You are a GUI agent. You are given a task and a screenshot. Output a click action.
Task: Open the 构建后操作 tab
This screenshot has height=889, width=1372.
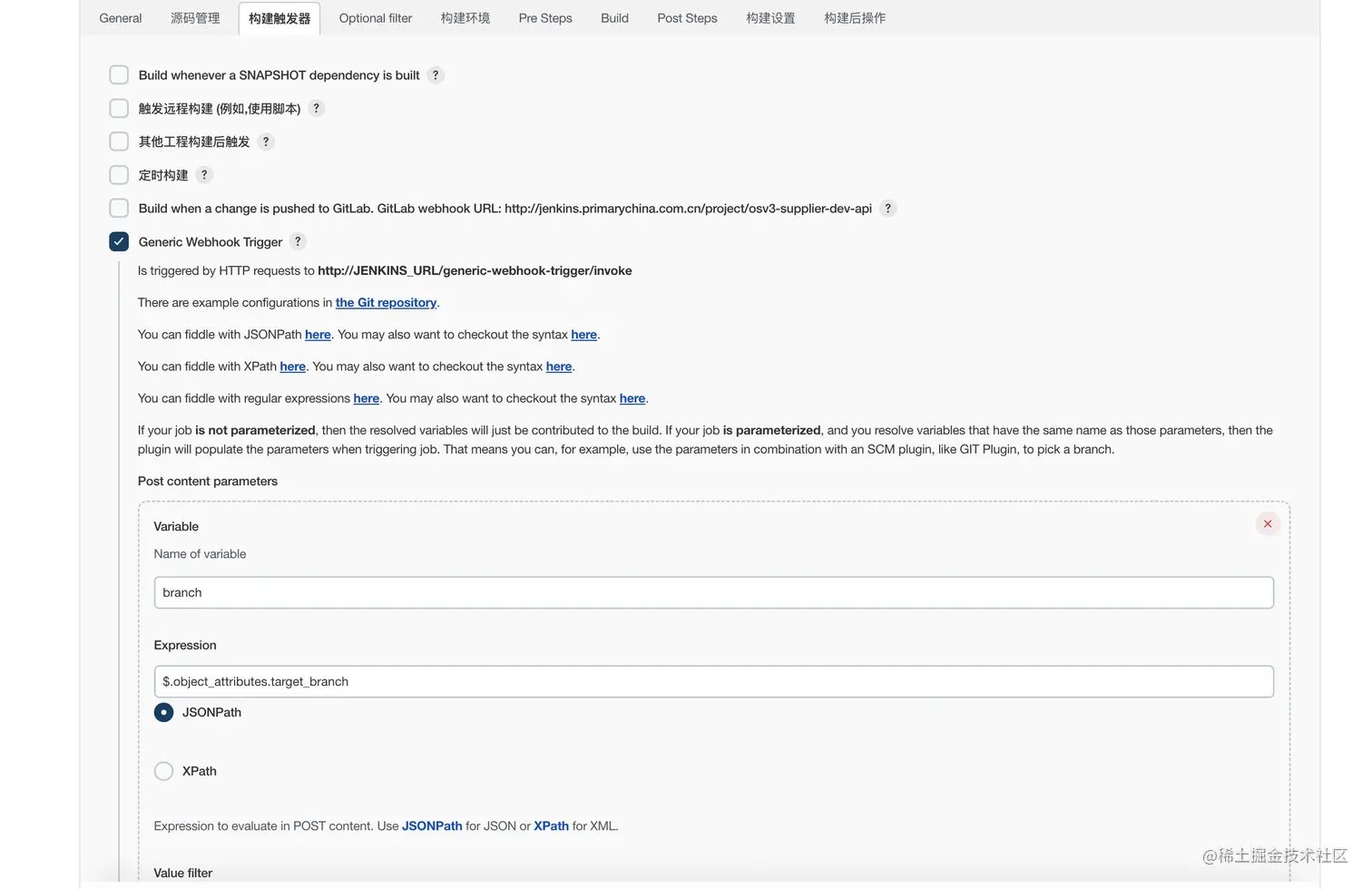tap(855, 18)
